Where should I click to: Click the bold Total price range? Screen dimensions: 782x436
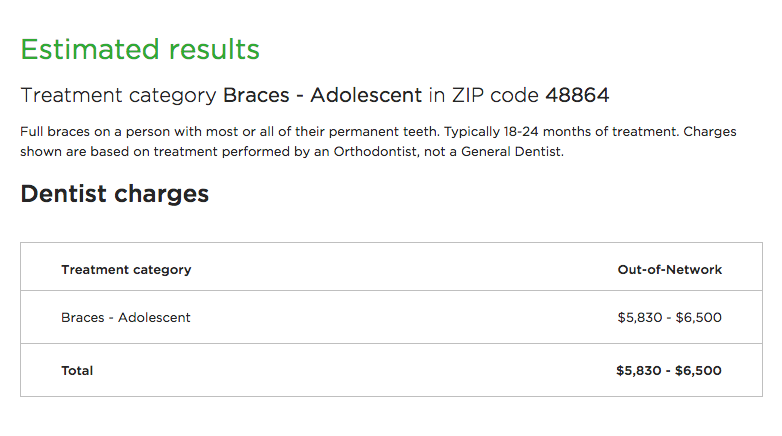(669, 371)
